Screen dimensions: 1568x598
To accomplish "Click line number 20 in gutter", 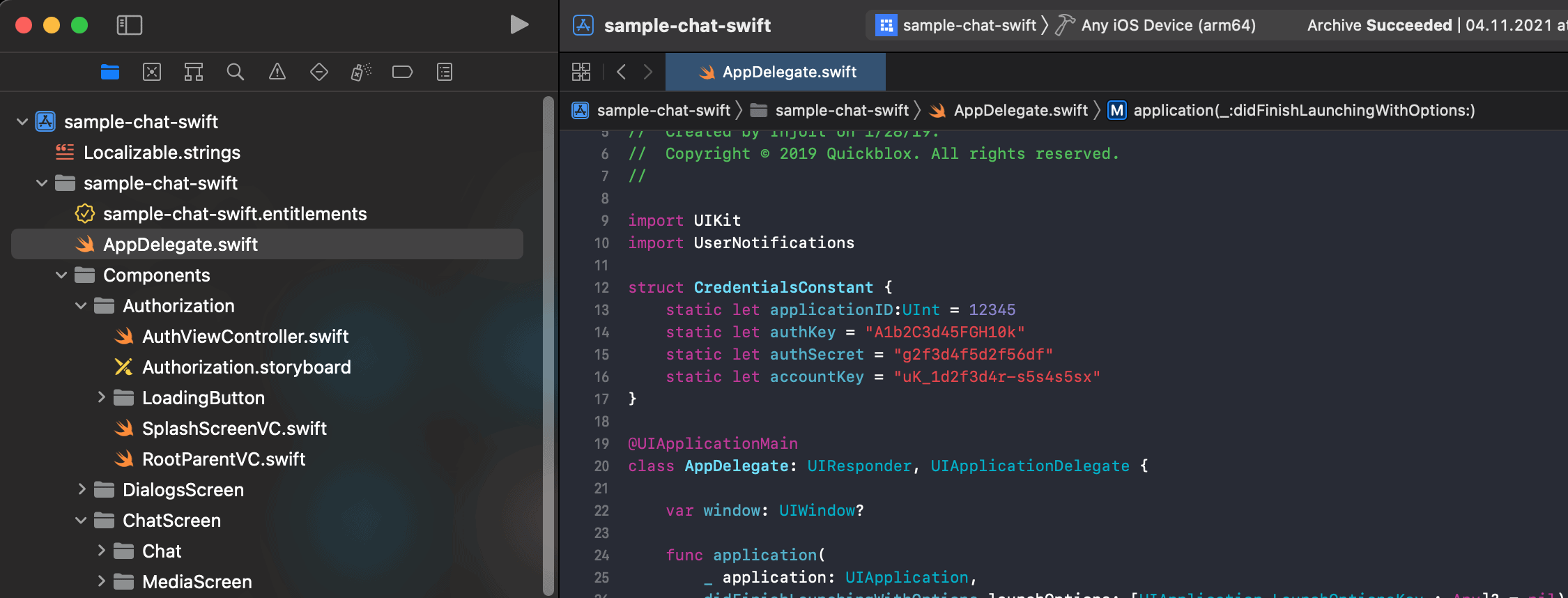I will click(x=601, y=466).
